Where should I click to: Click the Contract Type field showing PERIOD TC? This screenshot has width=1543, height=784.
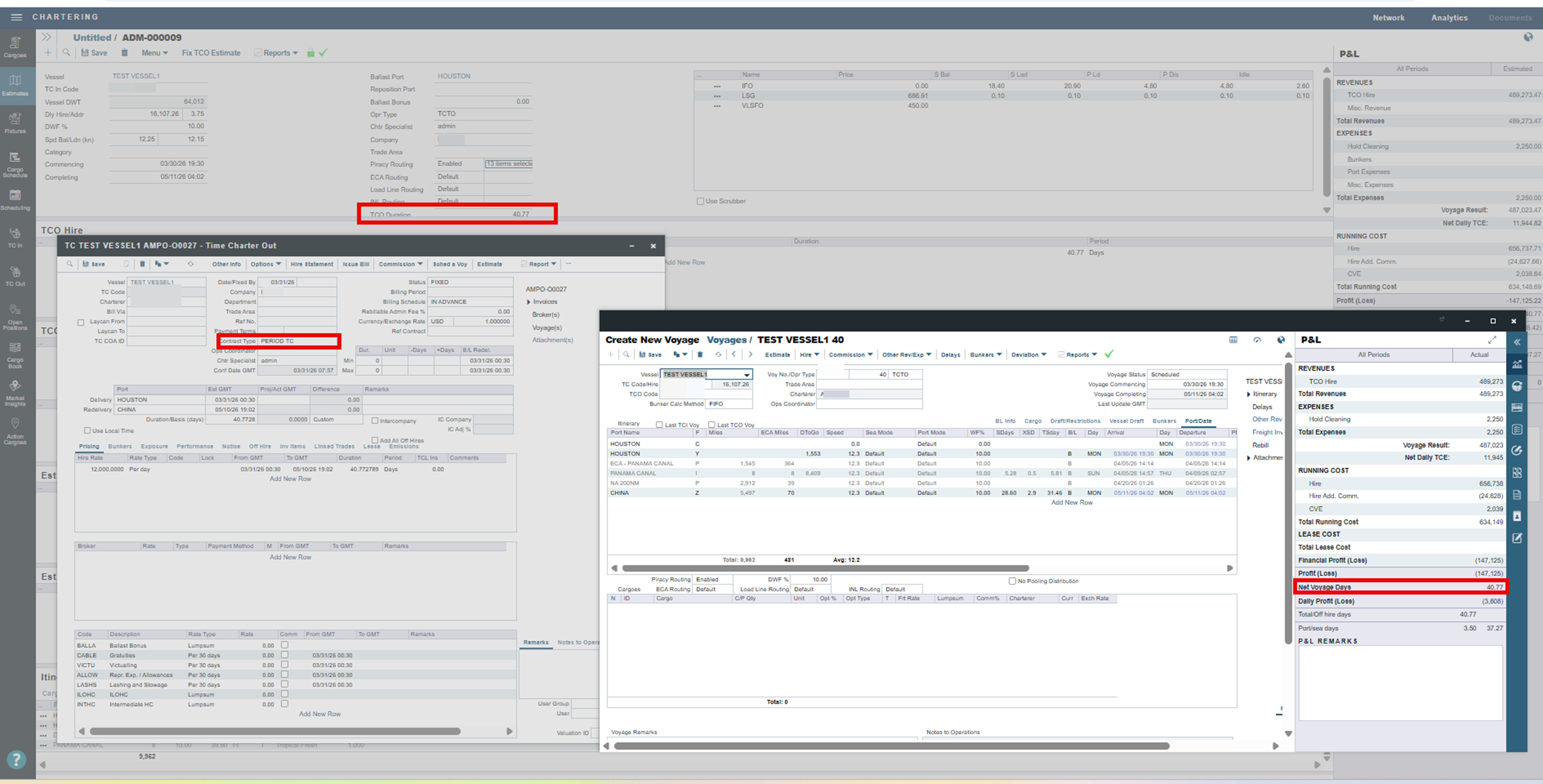pyautogui.click(x=296, y=341)
